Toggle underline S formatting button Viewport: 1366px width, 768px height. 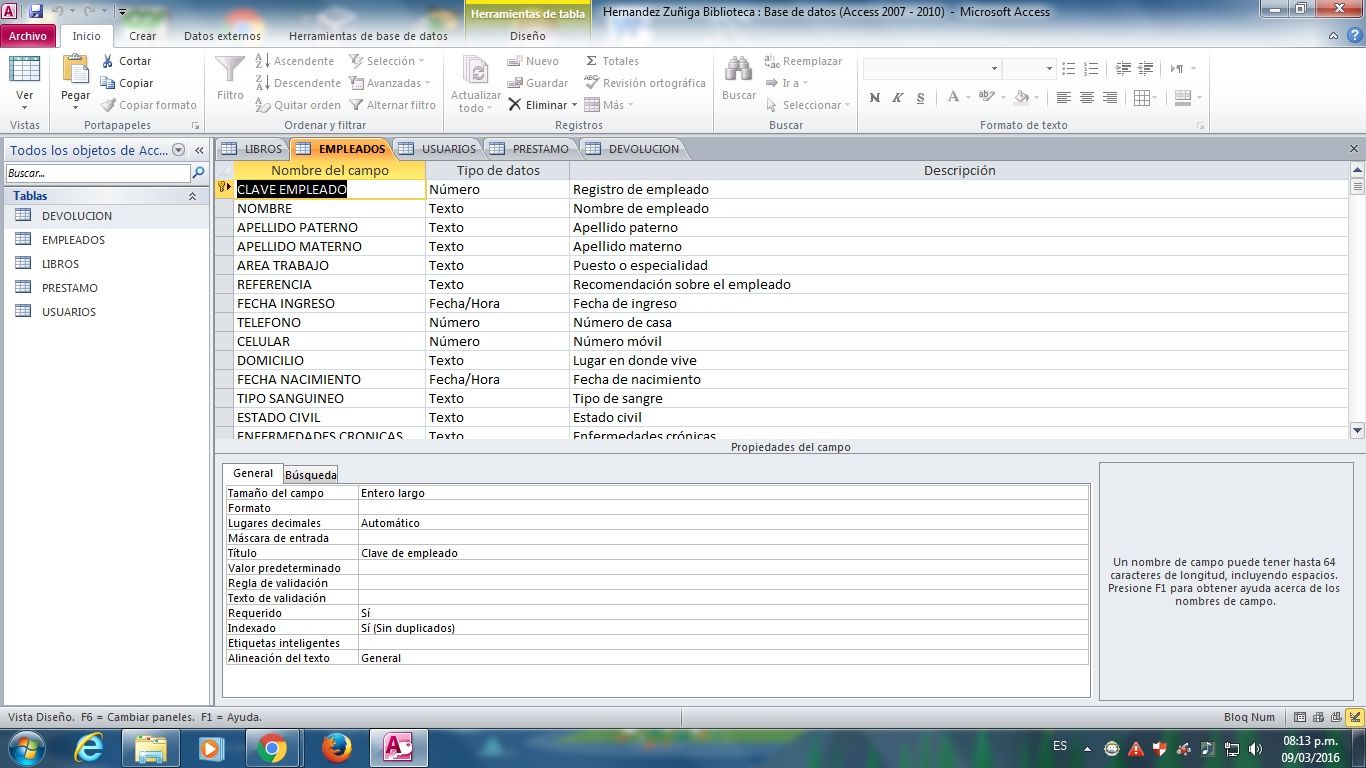point(919,98)
